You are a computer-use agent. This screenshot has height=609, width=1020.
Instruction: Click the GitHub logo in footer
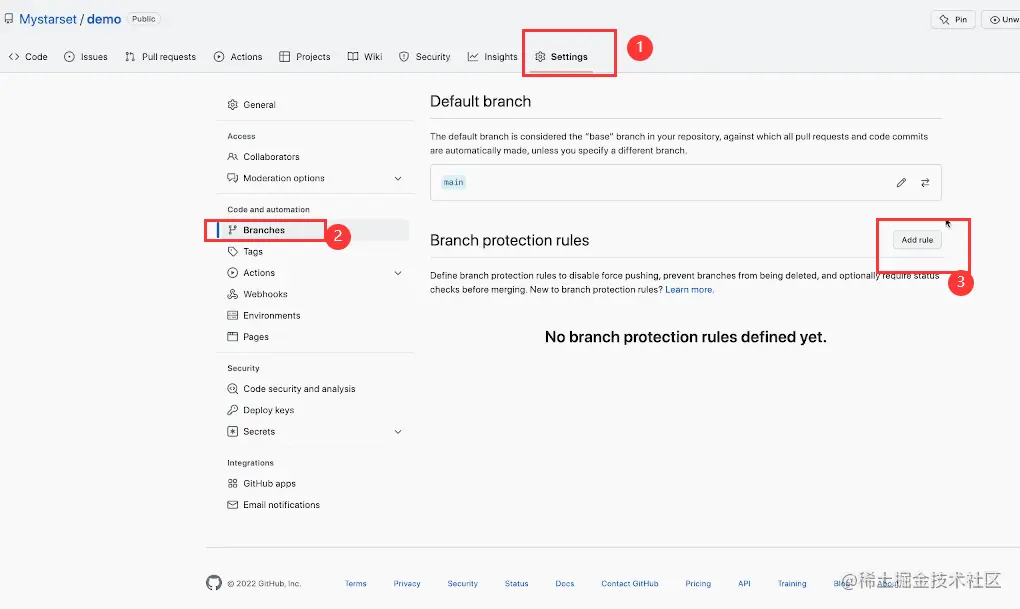click(214, 583)
